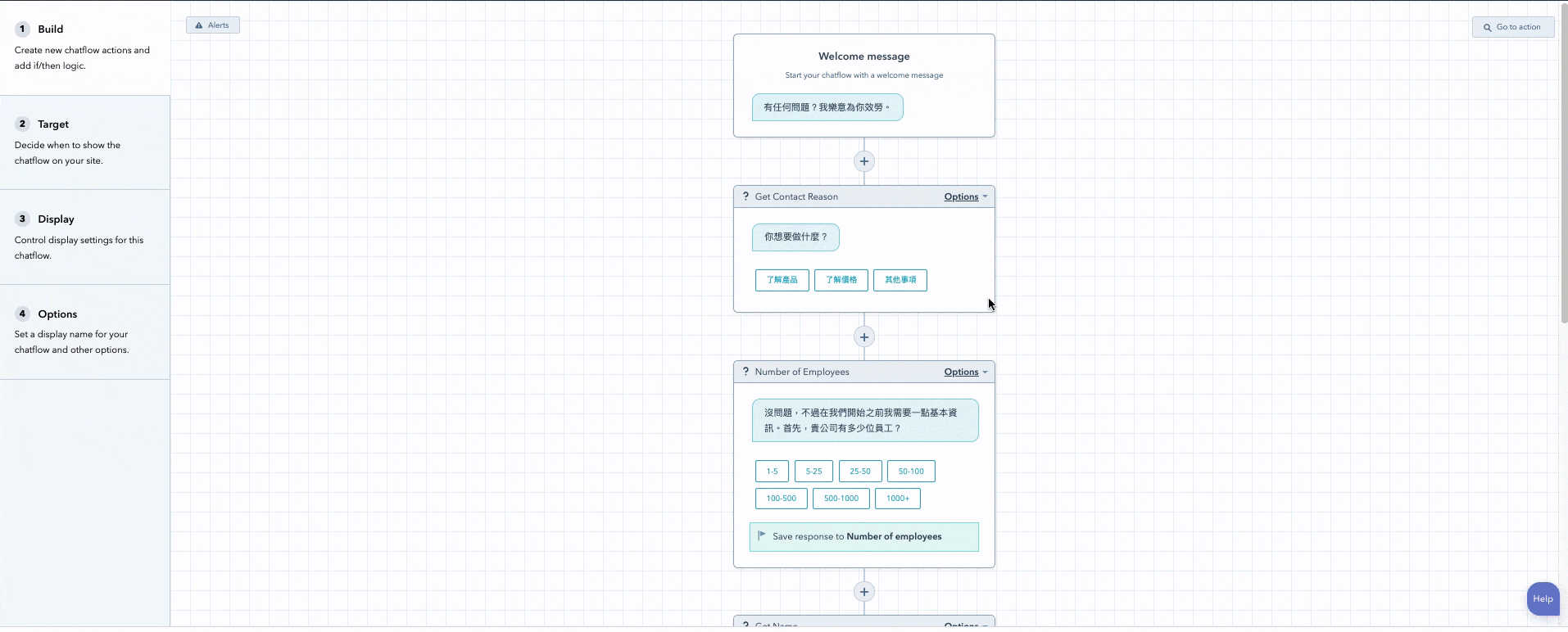Go to the Target step
This screenshot has height=632, width=1568.
click(x=53, y=124)
